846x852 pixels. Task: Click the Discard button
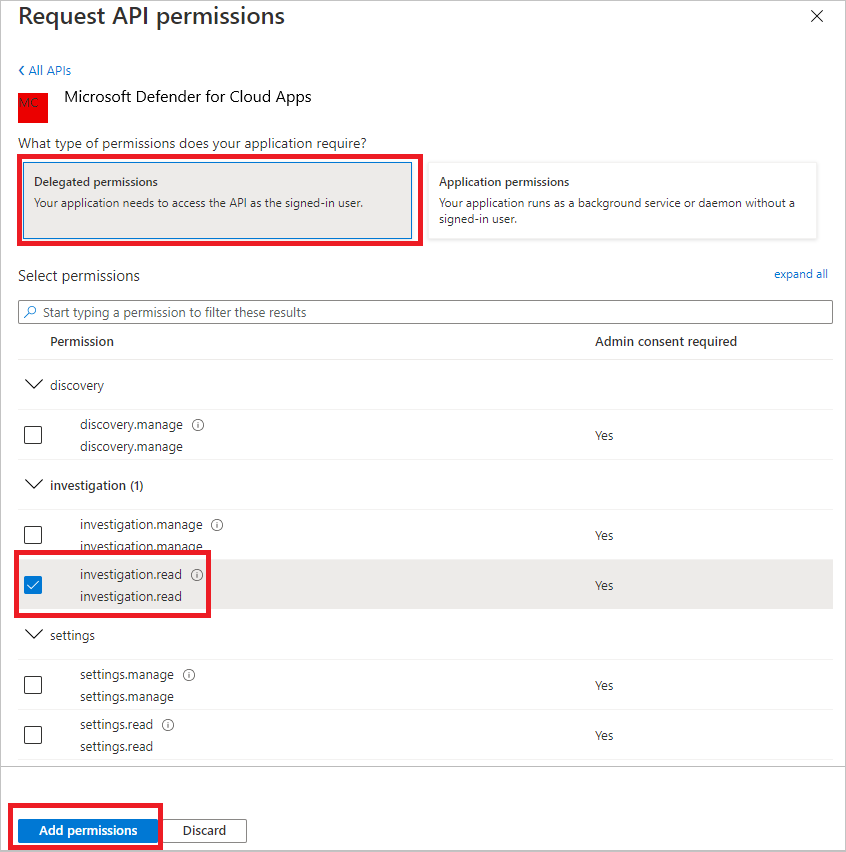point(204,830)
